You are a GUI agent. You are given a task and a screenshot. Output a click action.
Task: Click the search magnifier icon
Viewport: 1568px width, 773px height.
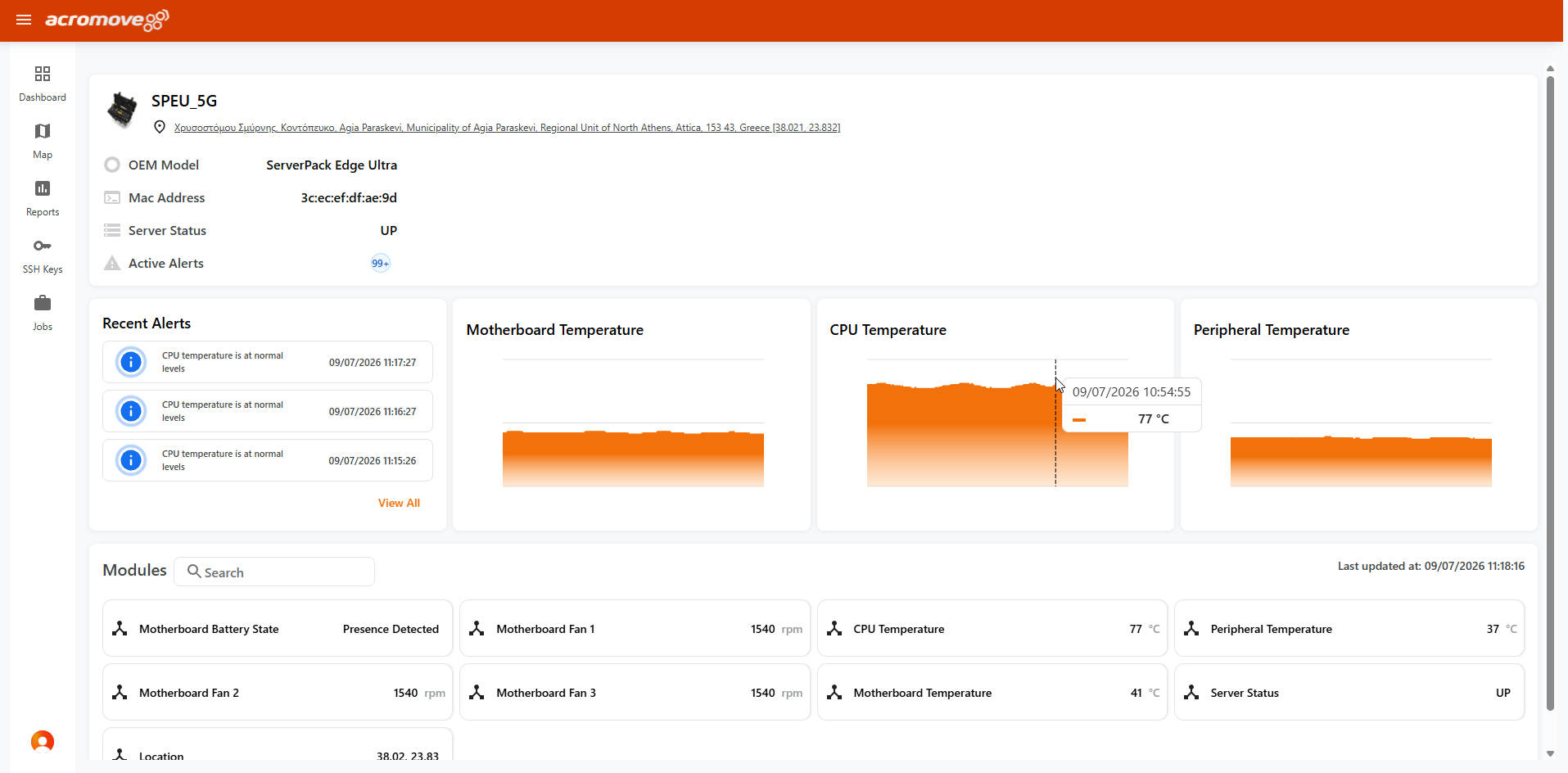point(194,571)
